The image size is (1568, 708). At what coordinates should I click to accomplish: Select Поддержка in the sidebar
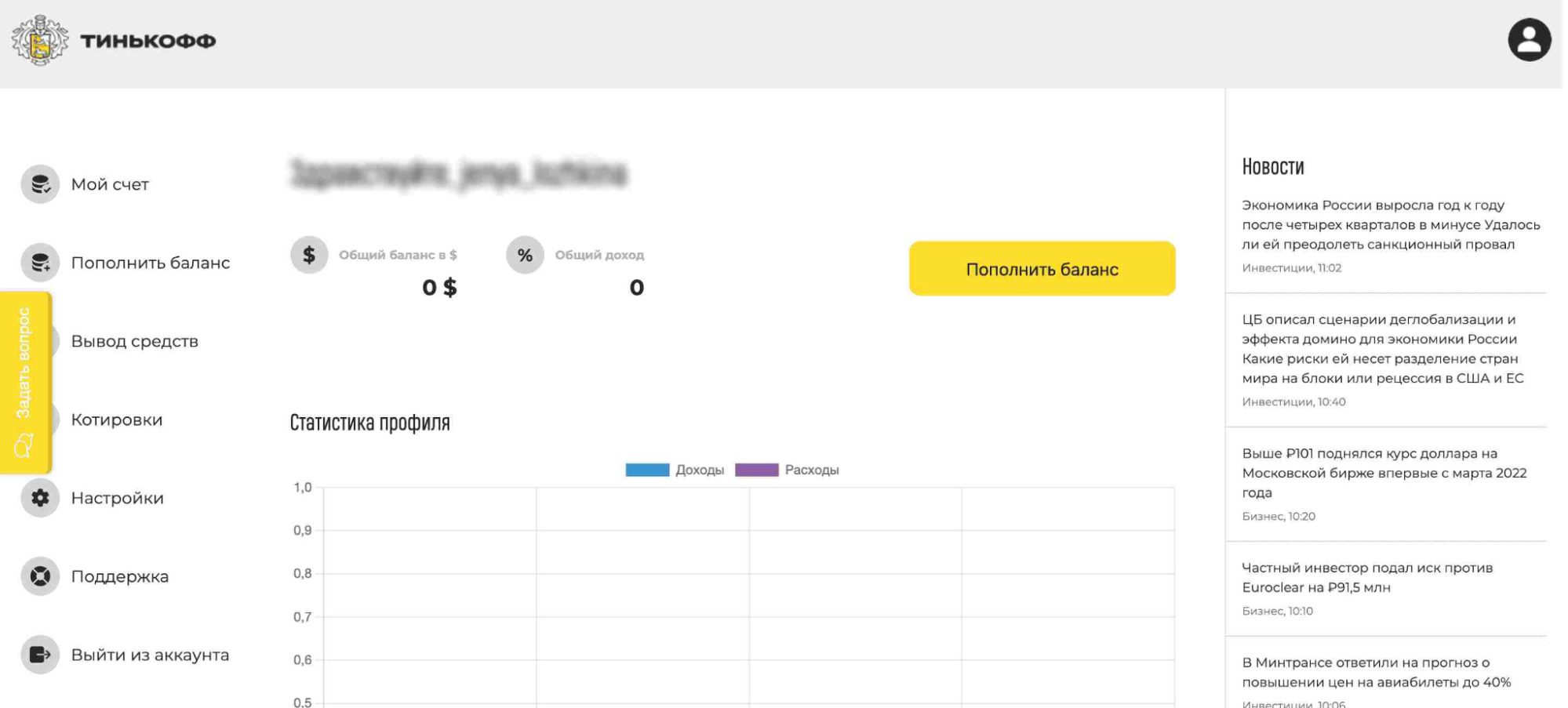[x=120, y=576]
